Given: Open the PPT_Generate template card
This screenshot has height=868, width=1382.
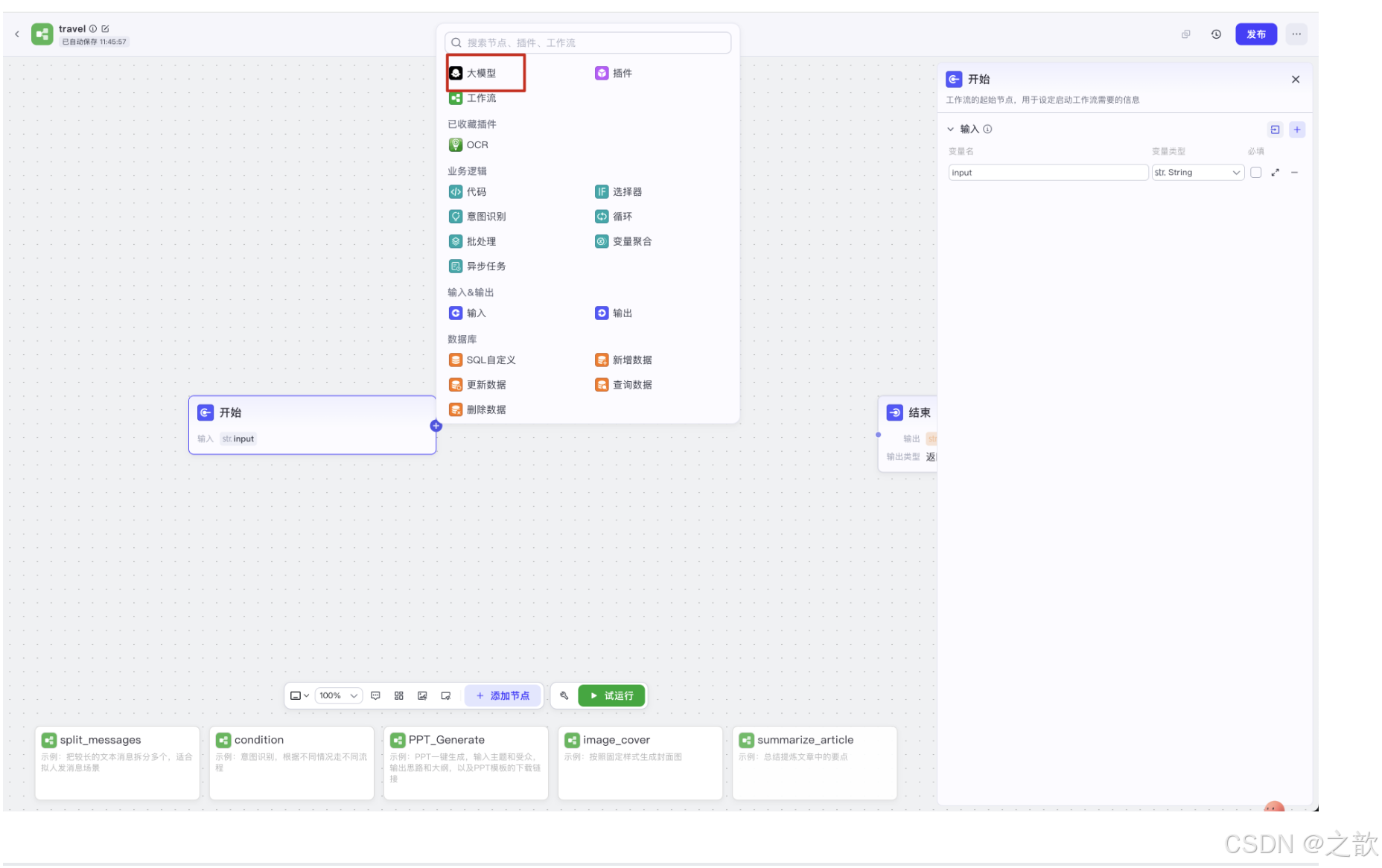Looking at the screenshot, I should [x=466, y=763].
